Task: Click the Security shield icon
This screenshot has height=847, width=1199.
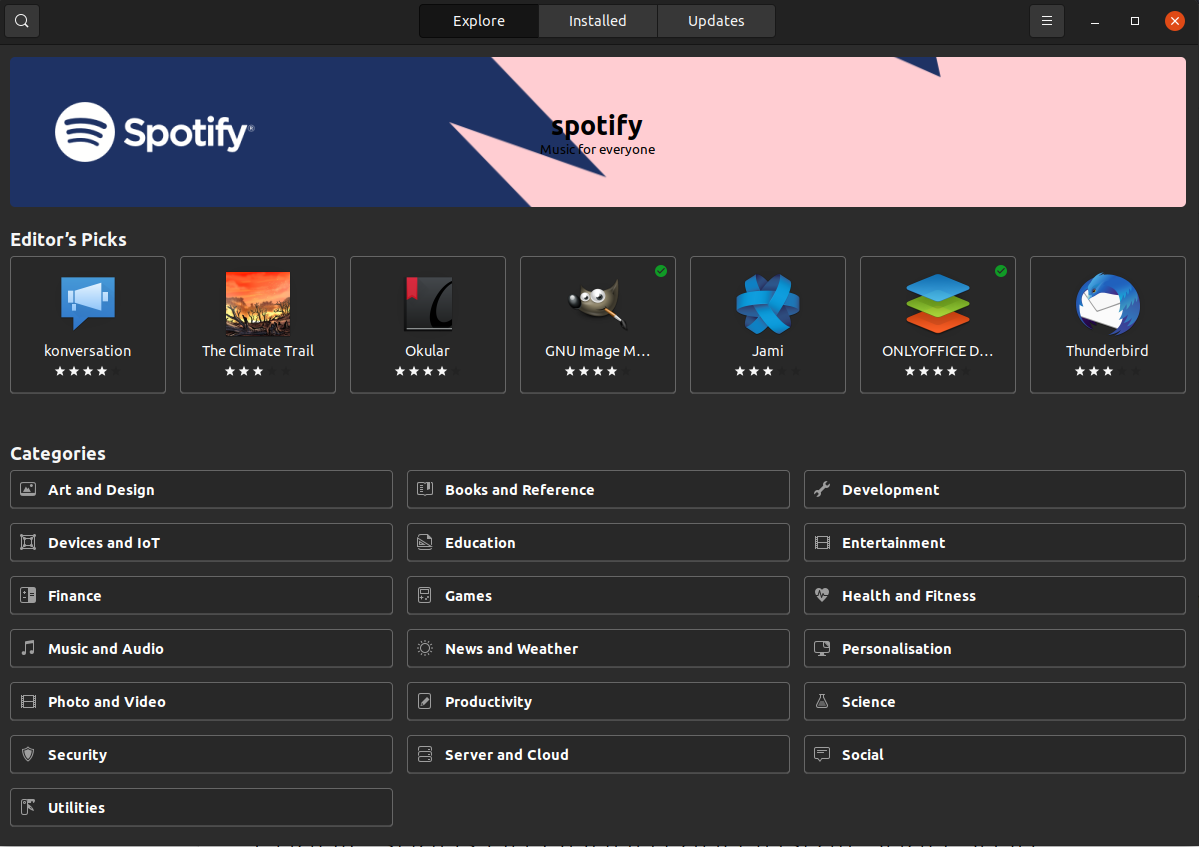Action: click(28, 754)
